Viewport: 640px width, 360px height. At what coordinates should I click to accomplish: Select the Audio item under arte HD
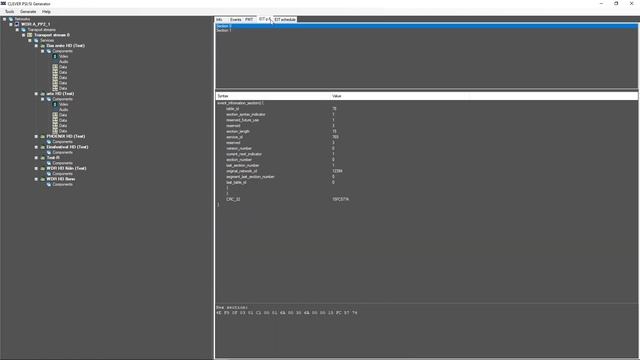pyautogui.click(x=64, y=110)
